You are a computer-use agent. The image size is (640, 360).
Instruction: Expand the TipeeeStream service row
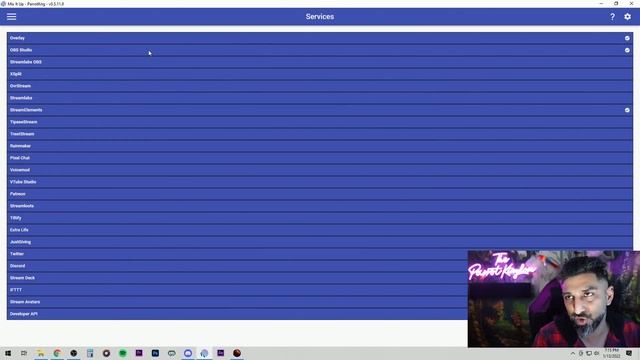320,122
